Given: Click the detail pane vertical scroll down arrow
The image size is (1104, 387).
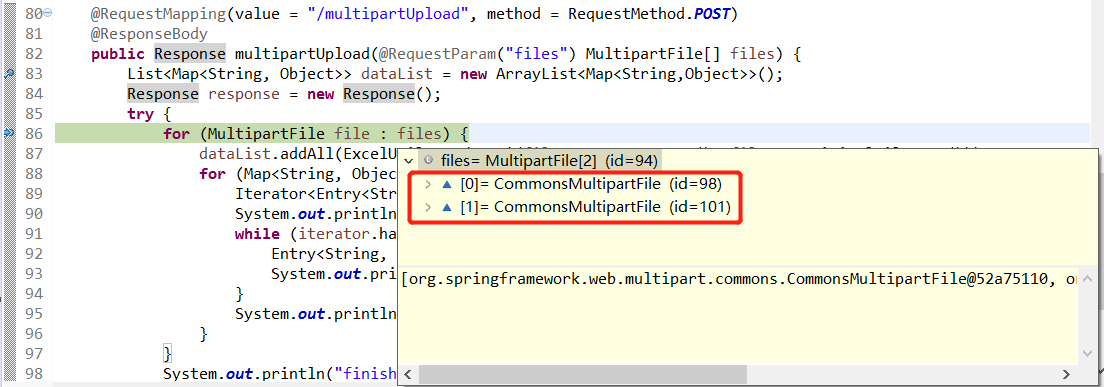Looking at the screenshot, I should coord(1087,354).
